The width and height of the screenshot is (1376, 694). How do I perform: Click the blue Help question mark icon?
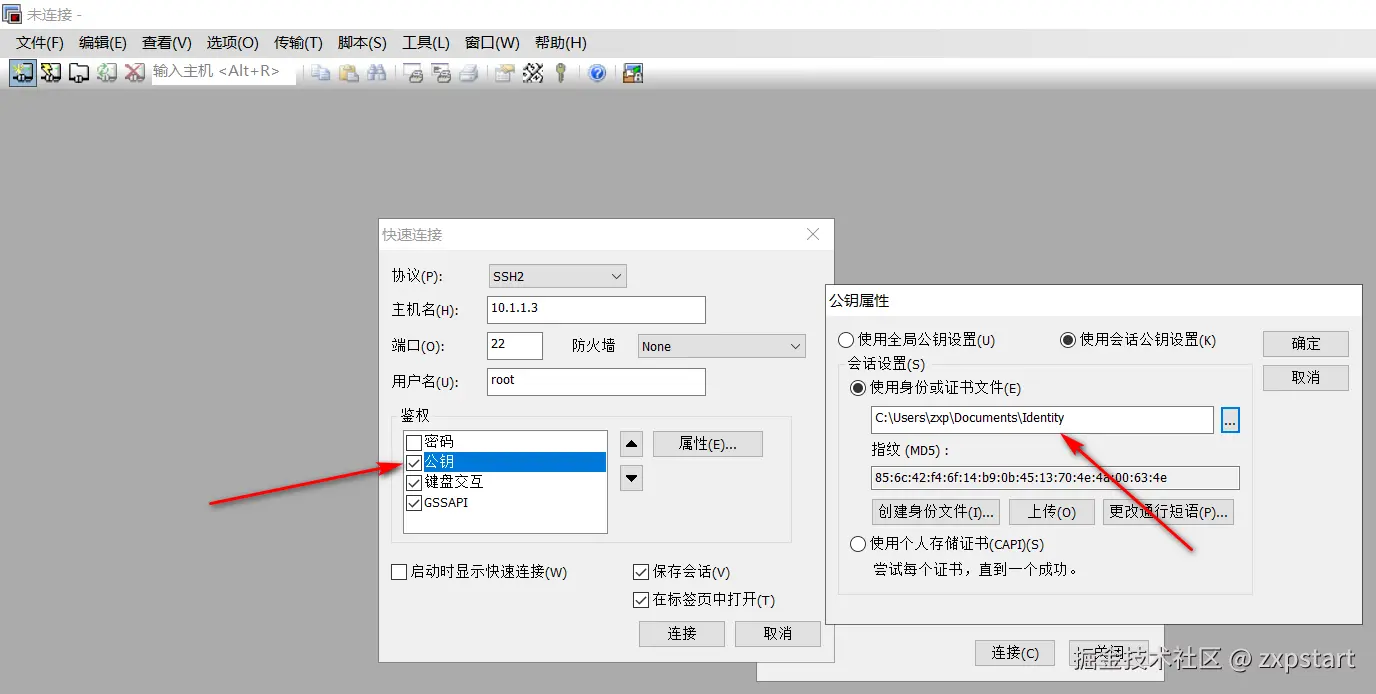click(597, 73)
